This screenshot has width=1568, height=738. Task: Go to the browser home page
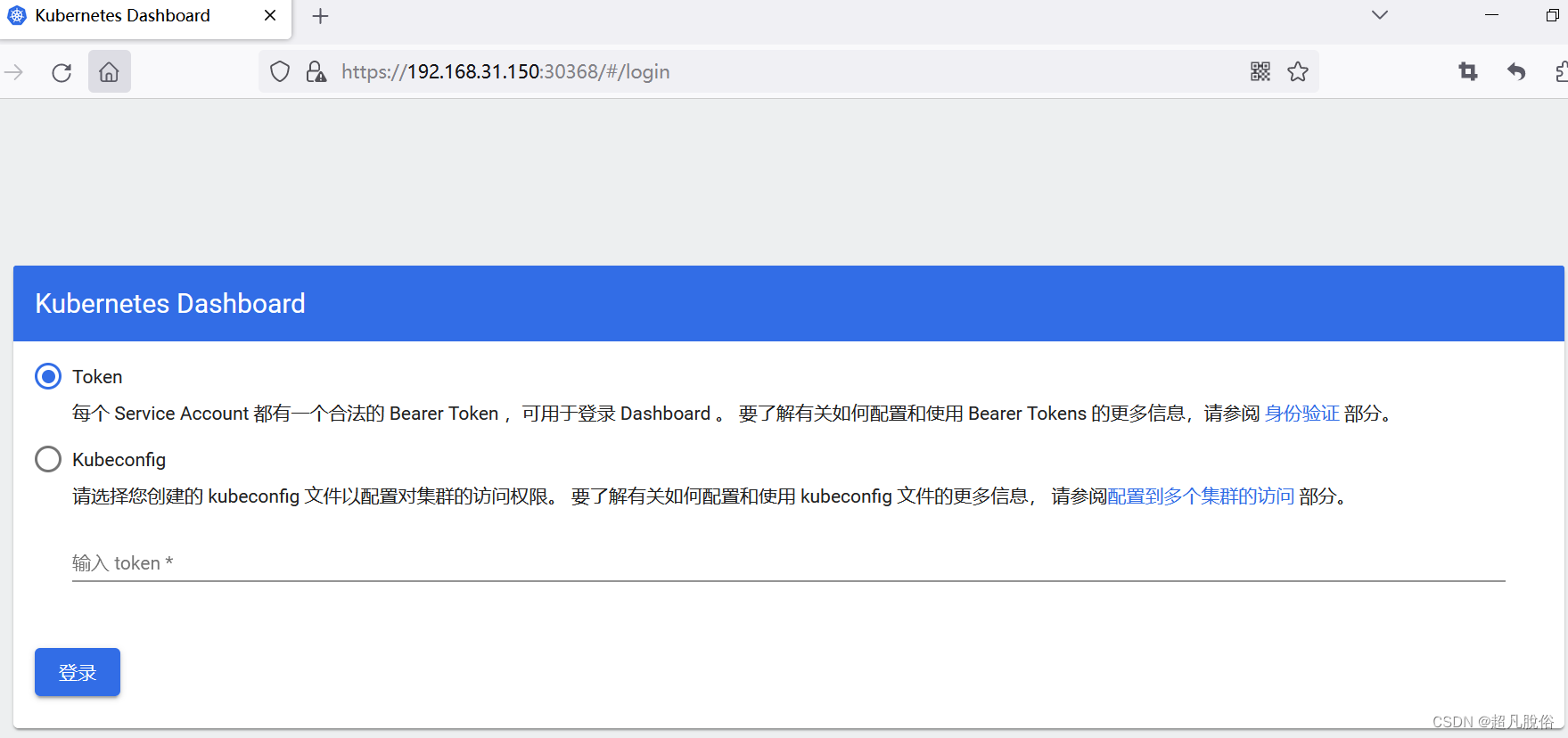pyautogui.click(x=109, y=72)
